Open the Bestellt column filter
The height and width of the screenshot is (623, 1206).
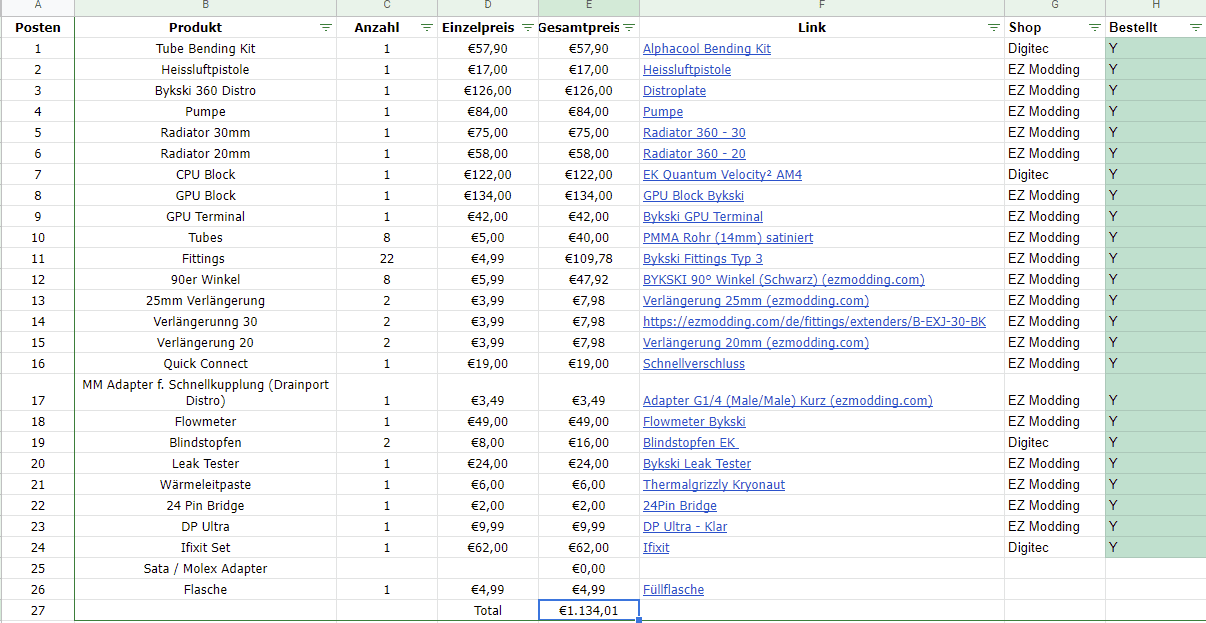click(1196, 28)
